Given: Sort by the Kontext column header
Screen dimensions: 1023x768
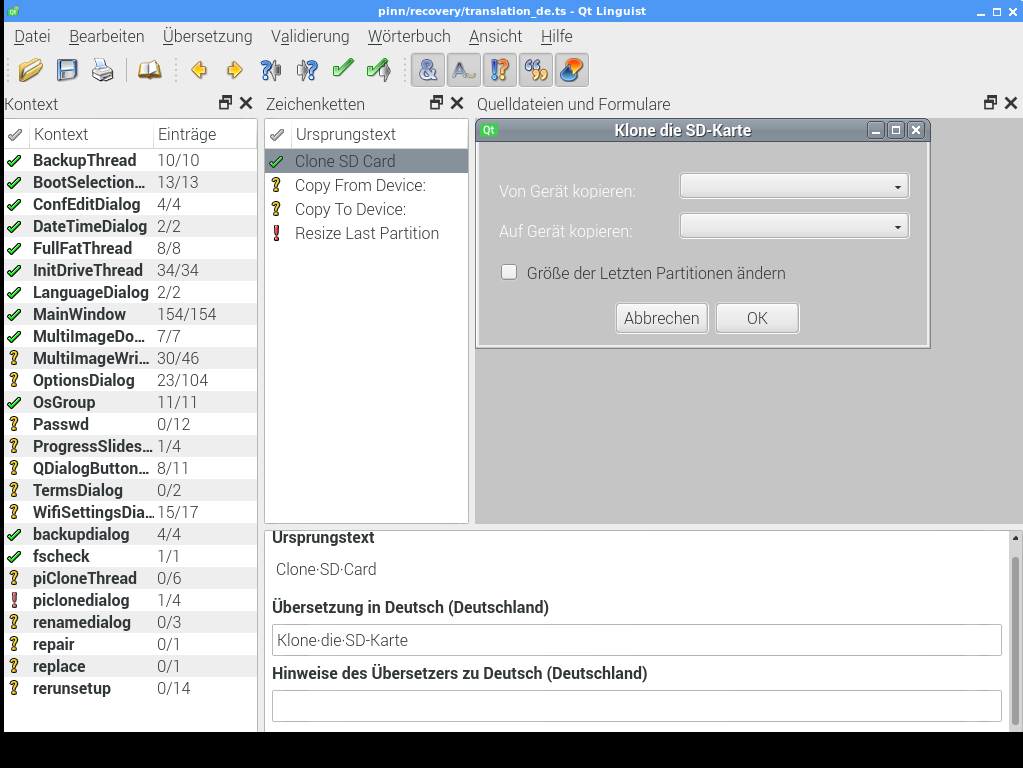Looking at the screenshot, I should (x=91, y=134).
